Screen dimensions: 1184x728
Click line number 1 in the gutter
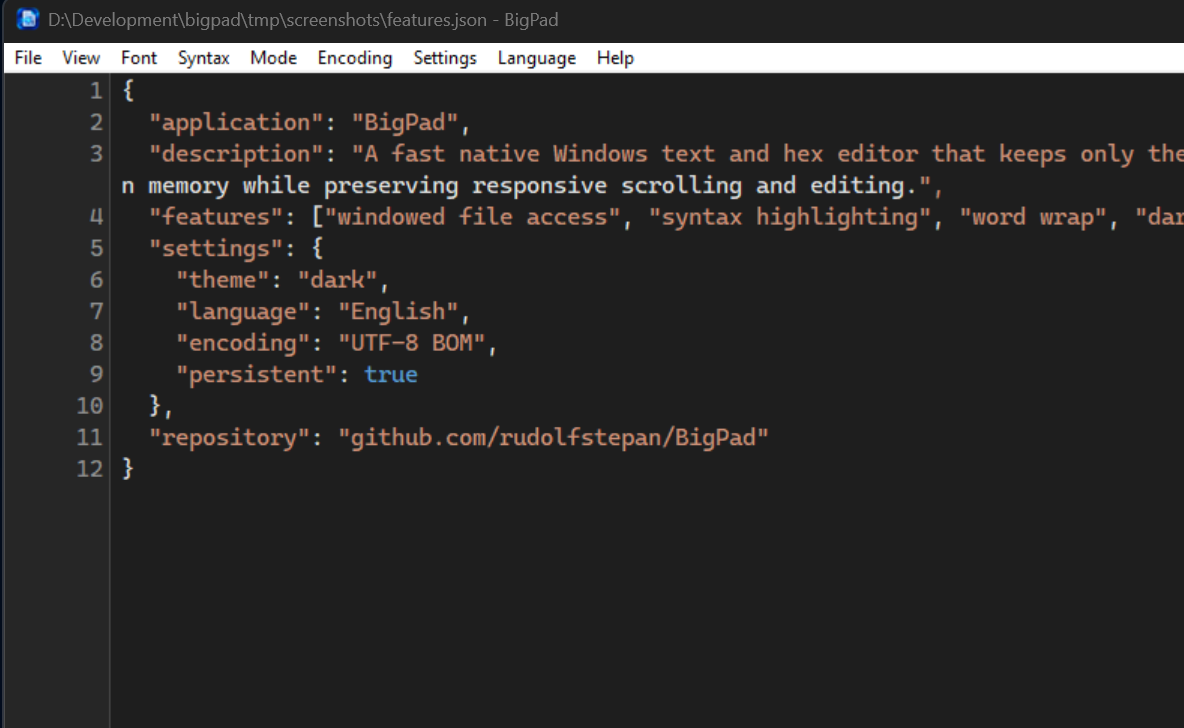tap(96, 91)
